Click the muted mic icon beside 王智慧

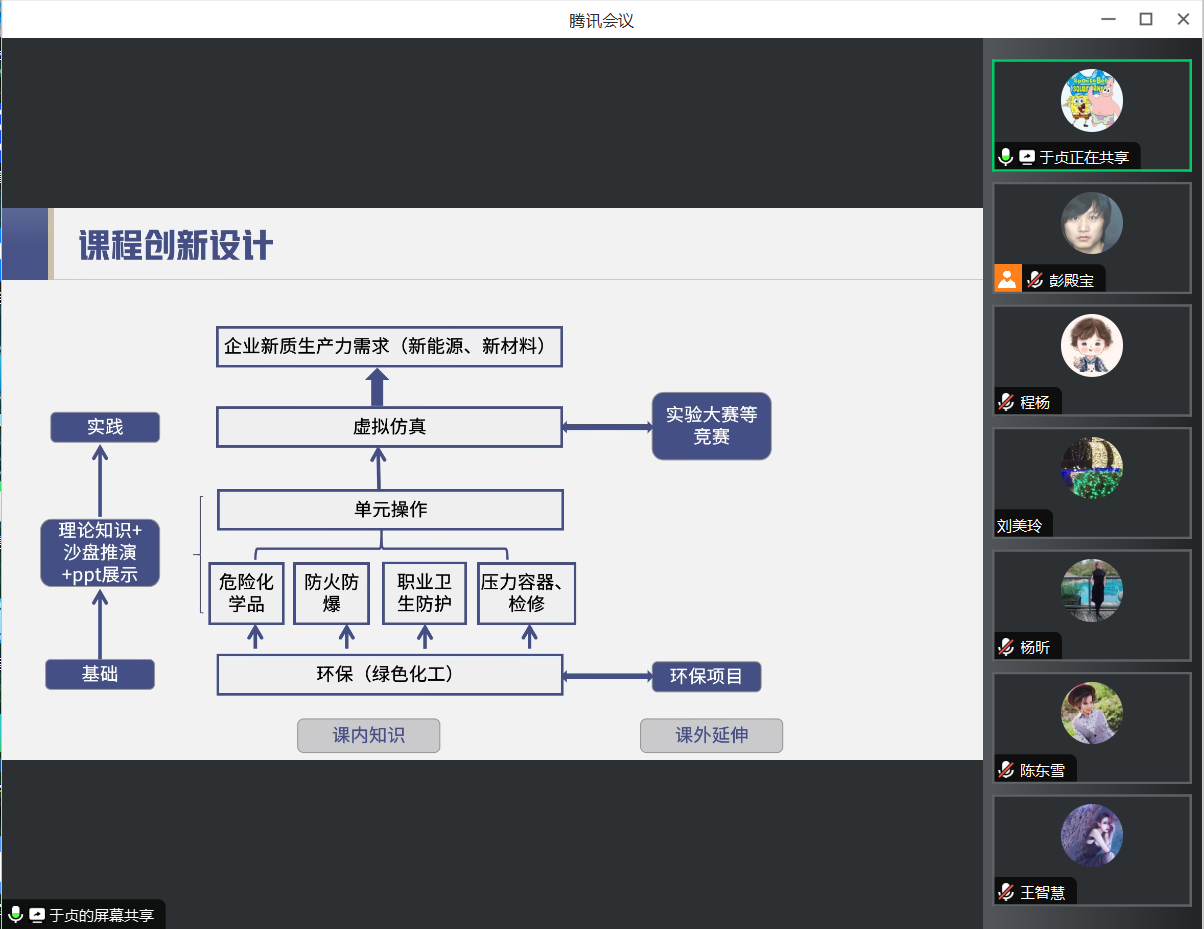(x=1006, y=892)
